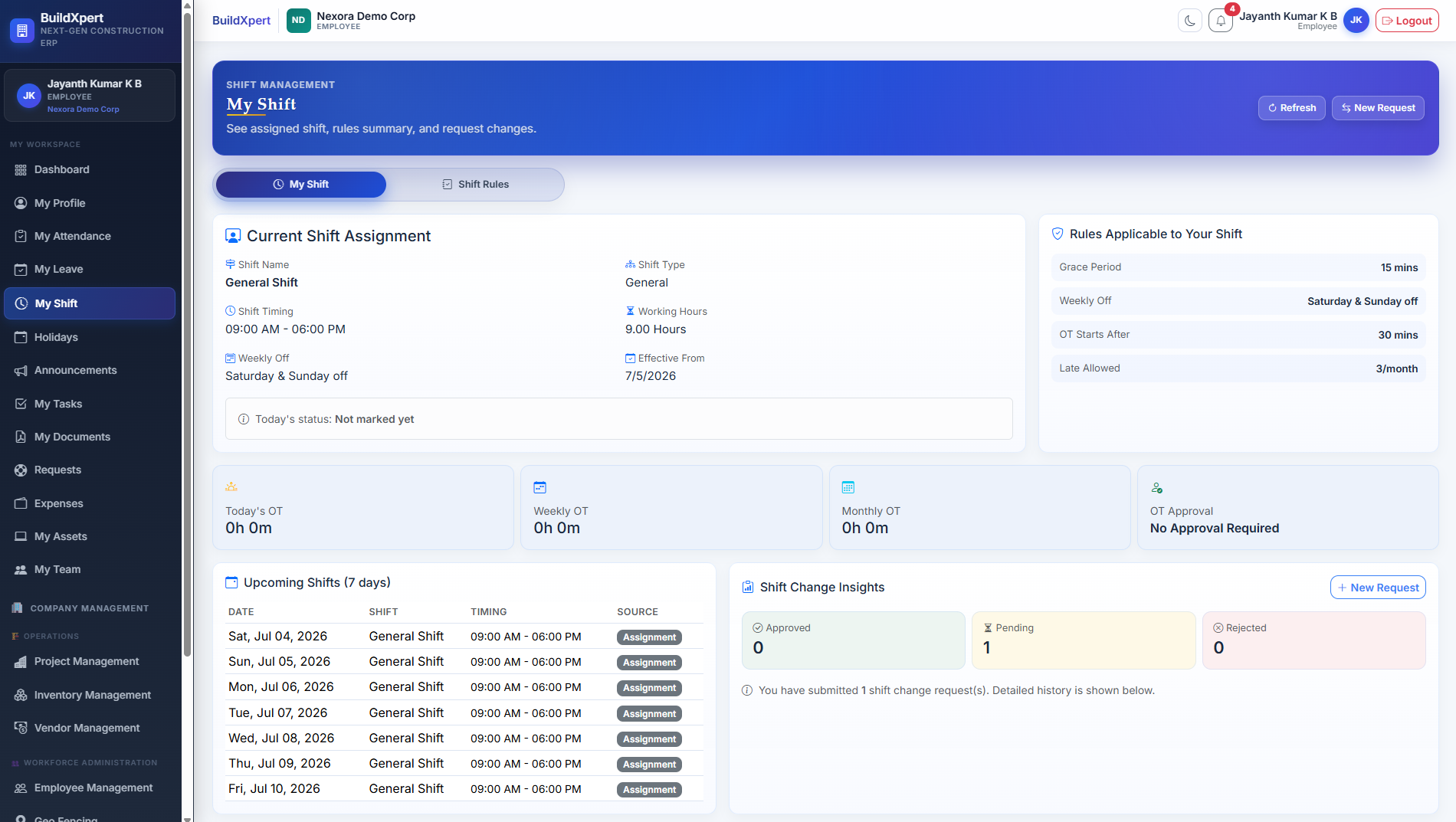The width and height of the screenshot is (1456, 822).
Task: Open My Tasks in sidebar
Action: pyautogui.click(x=90, y=404)
